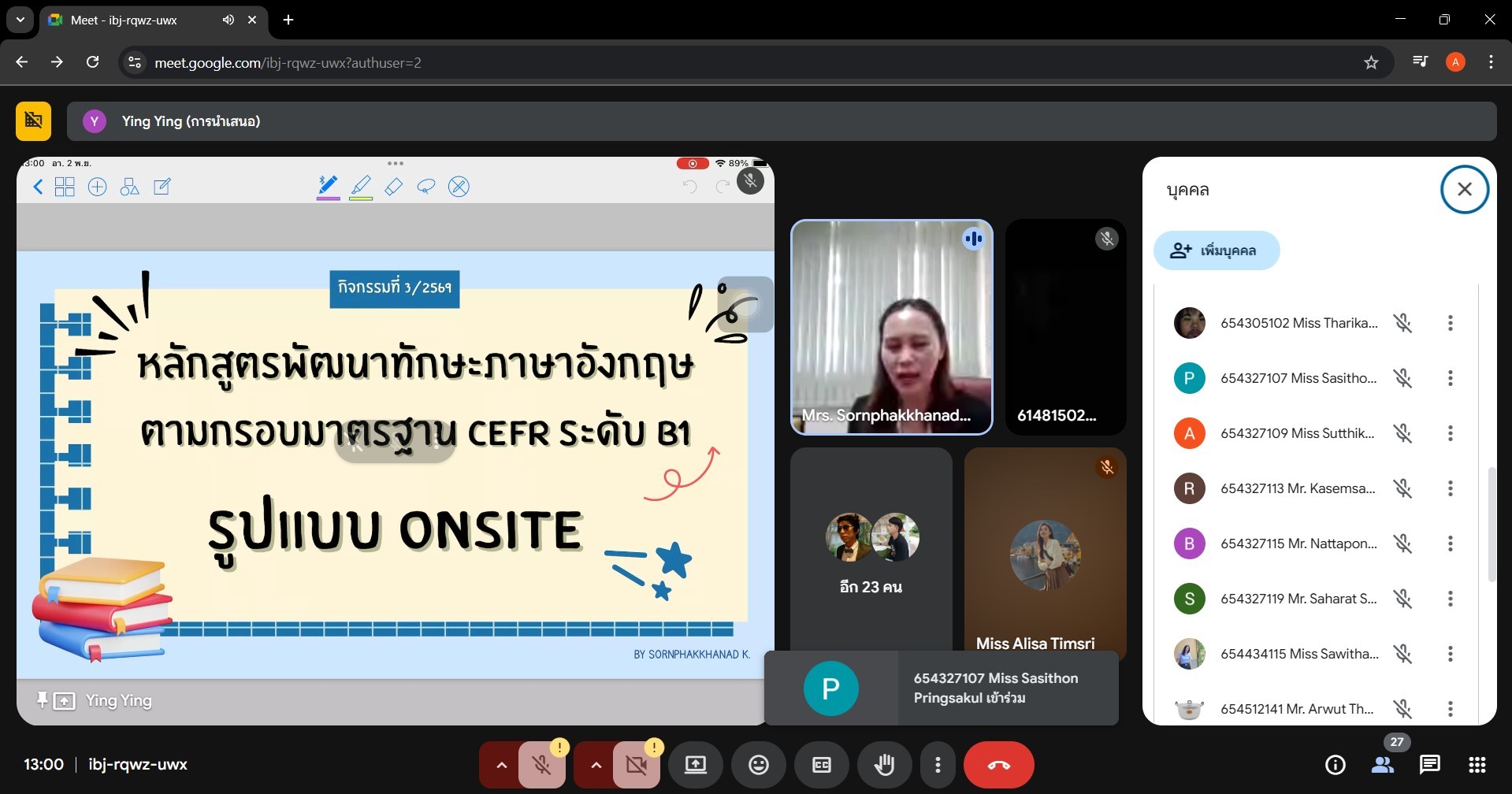Toggle the people panel icon
The height and width of the screenshot is (794, 1512).
coord(1383,765)
